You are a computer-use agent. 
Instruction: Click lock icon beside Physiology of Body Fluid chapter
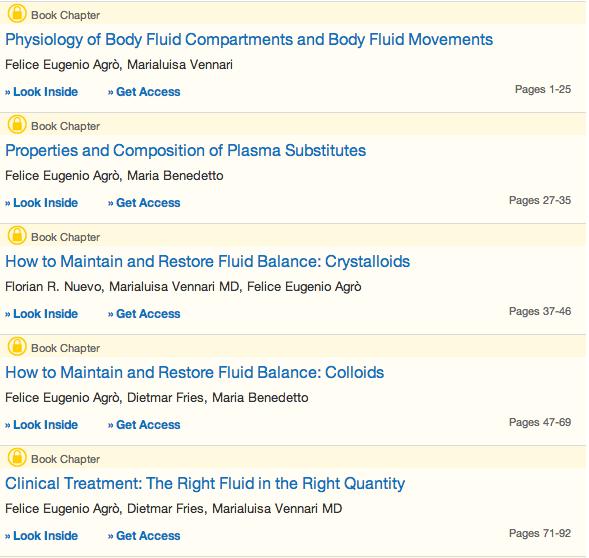pos(17,14)
